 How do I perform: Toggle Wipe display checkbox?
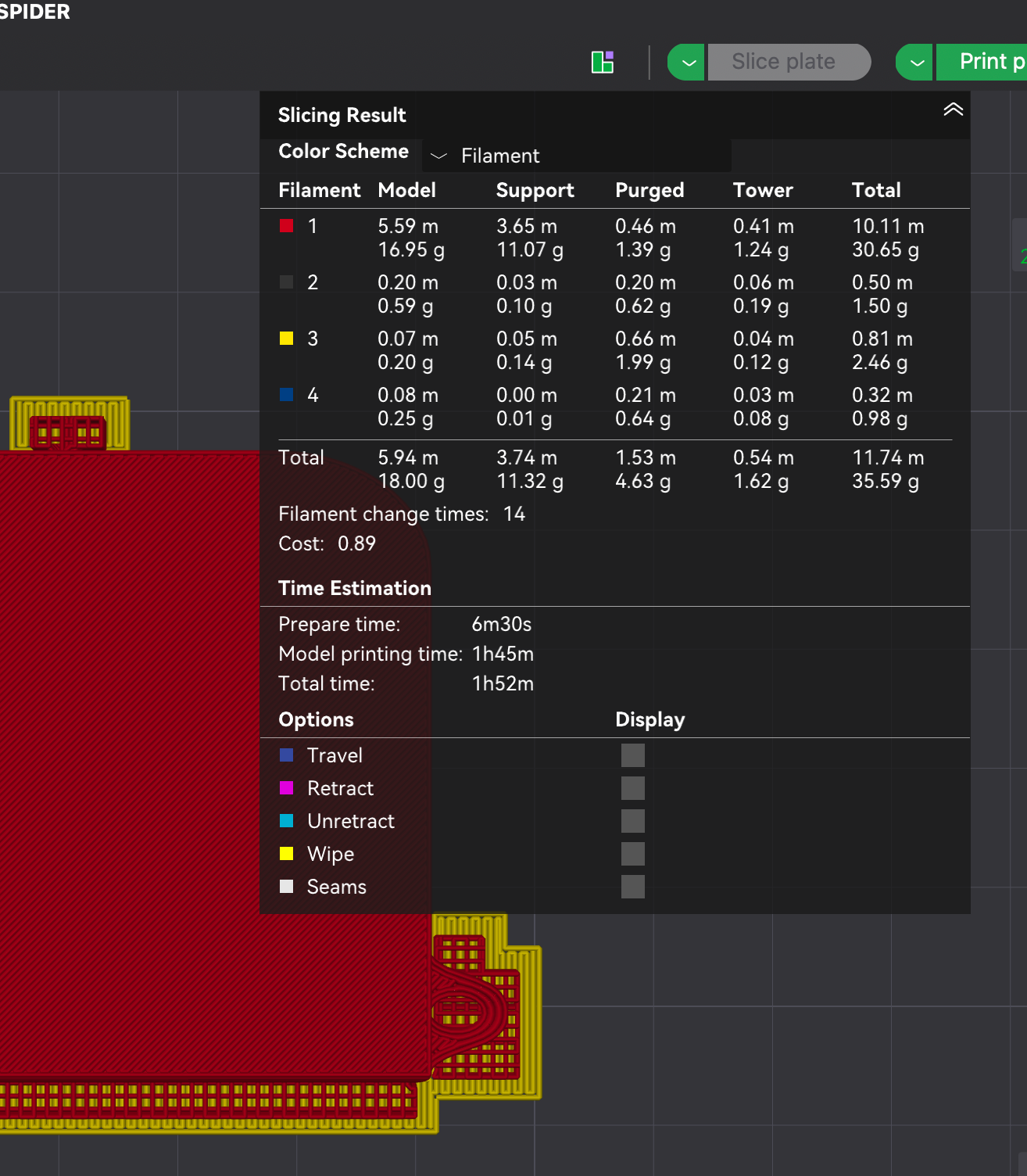[633, 854]
